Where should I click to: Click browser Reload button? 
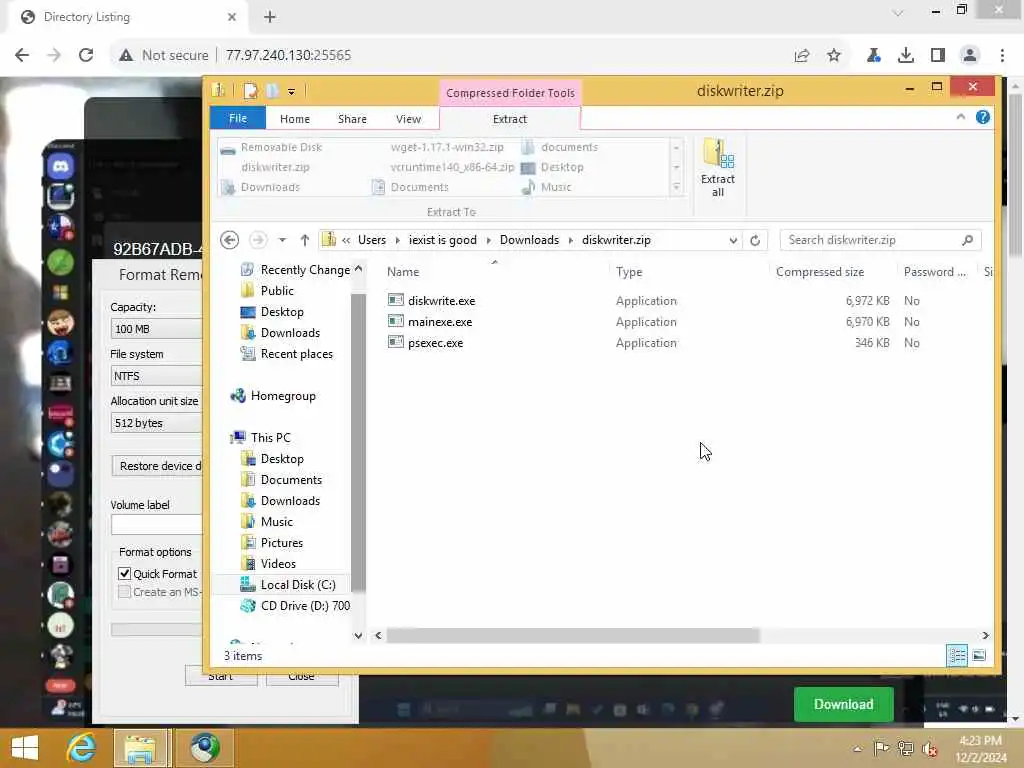tap(86, 55)
